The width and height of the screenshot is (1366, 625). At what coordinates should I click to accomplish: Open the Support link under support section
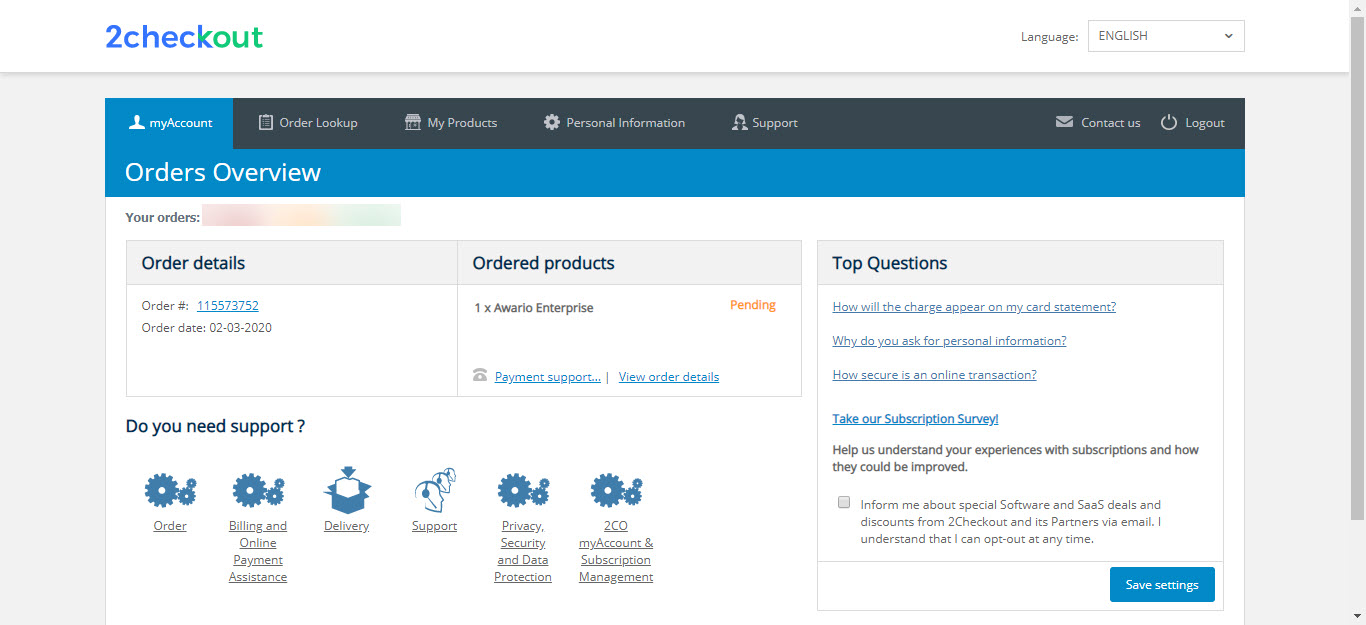click(435, 526)
